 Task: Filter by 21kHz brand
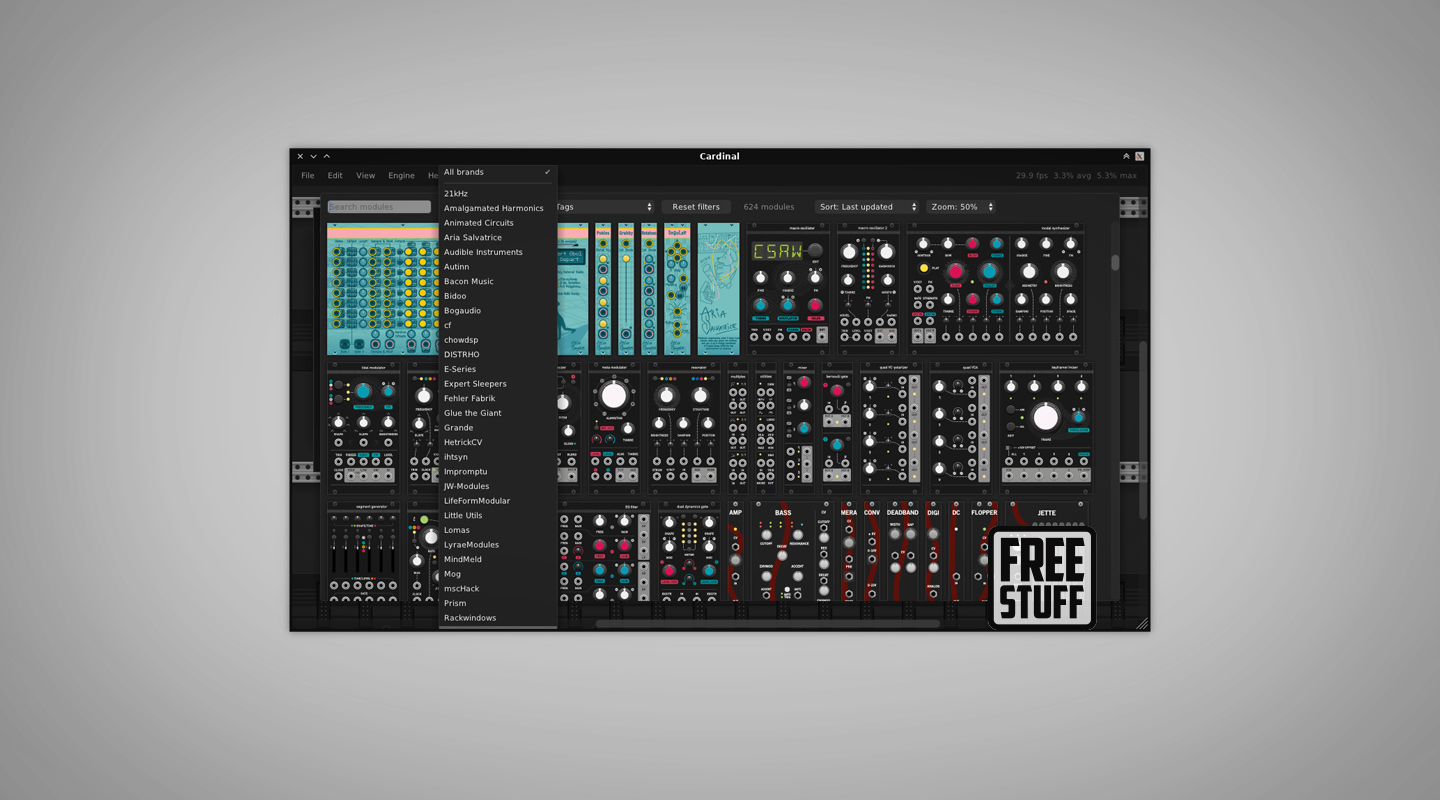[498, 193]
